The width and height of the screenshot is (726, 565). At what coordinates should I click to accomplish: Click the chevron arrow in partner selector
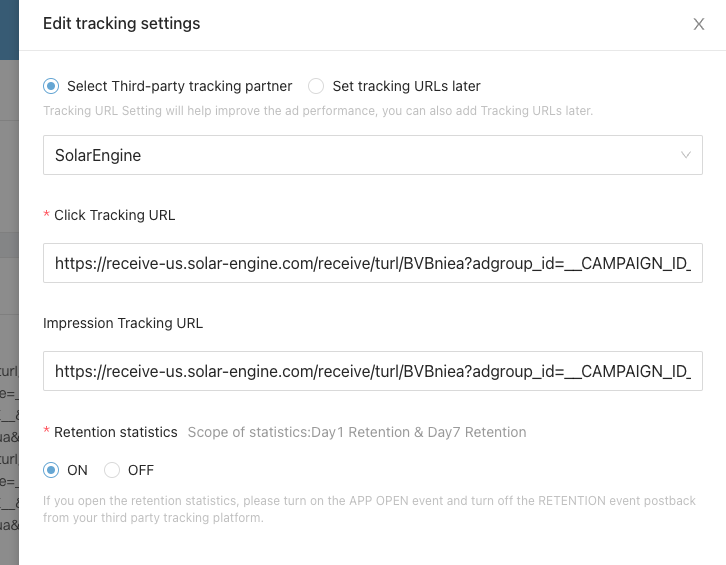[686, 155]
